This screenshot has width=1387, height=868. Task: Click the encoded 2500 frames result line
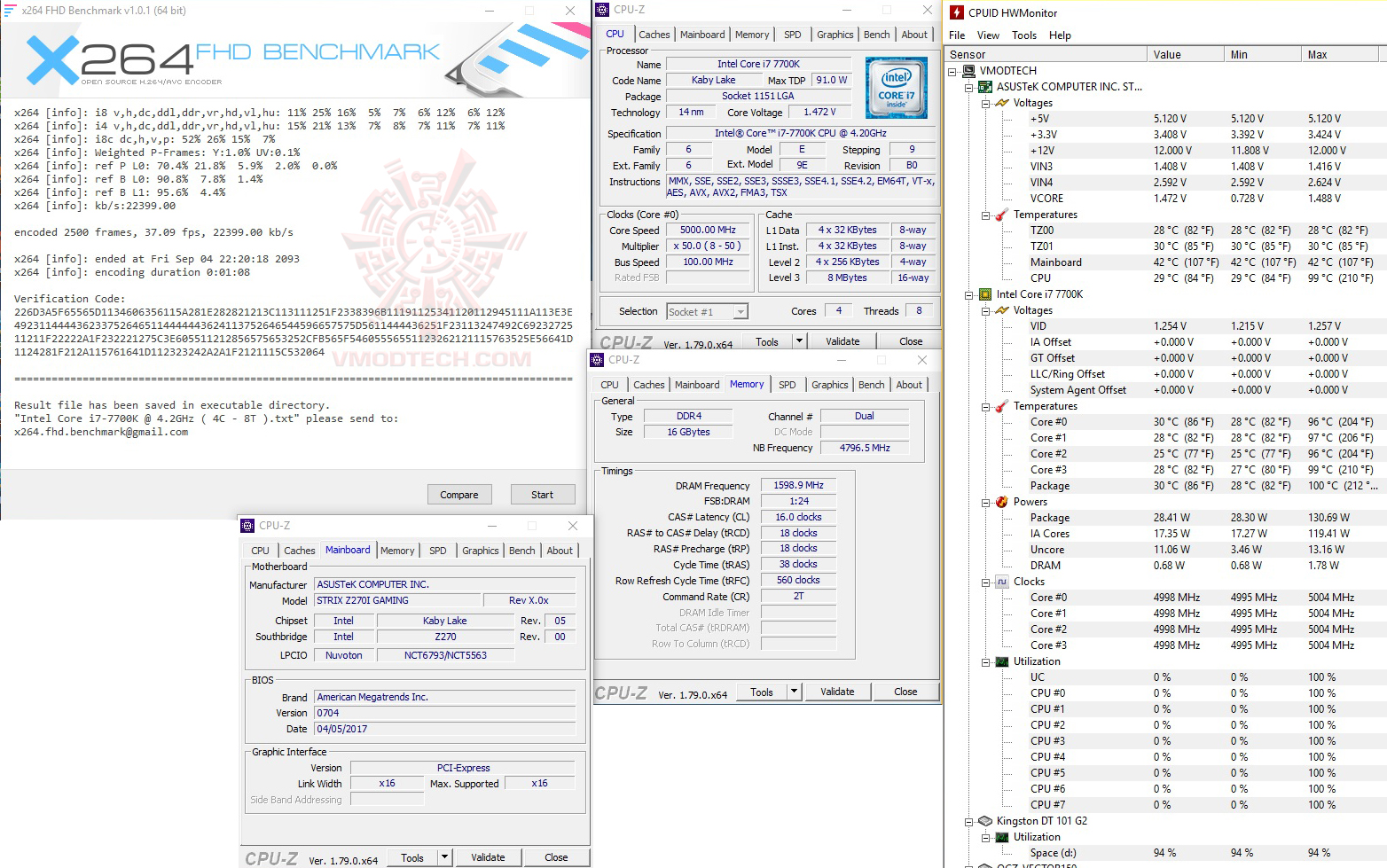tap(153, 232)
